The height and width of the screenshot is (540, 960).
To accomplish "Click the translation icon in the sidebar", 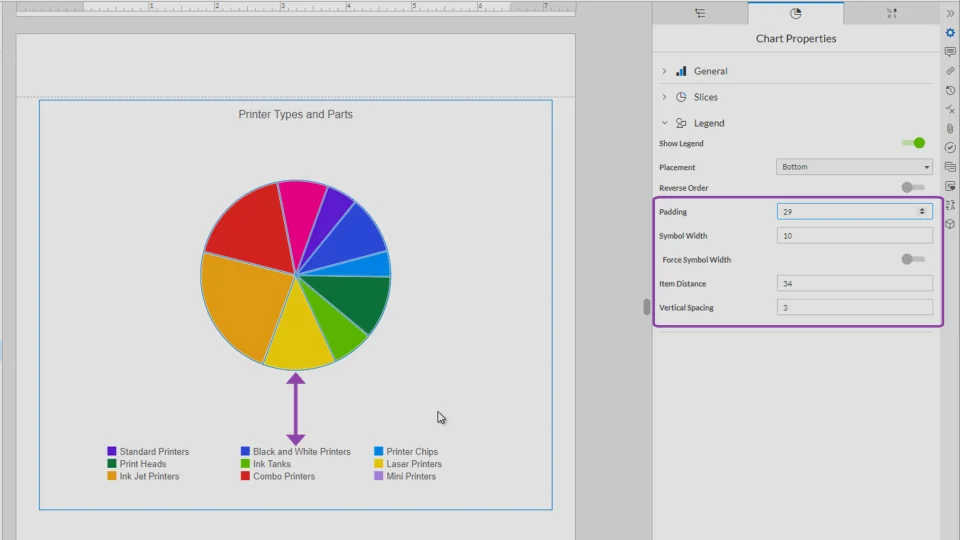I will point(950,205).
